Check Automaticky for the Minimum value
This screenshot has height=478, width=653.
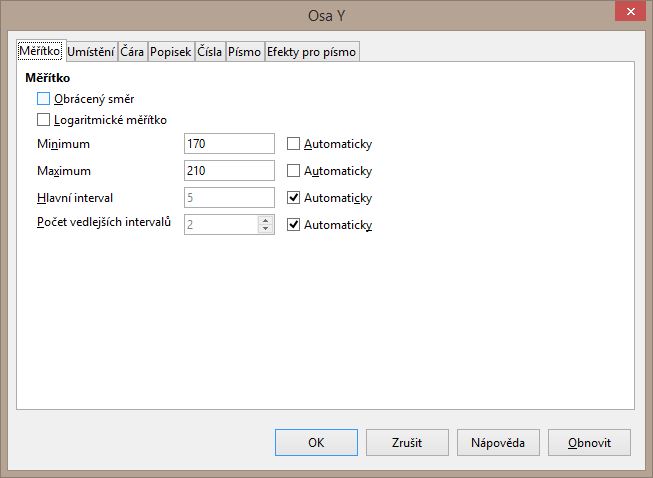click(x=294, y=144)
